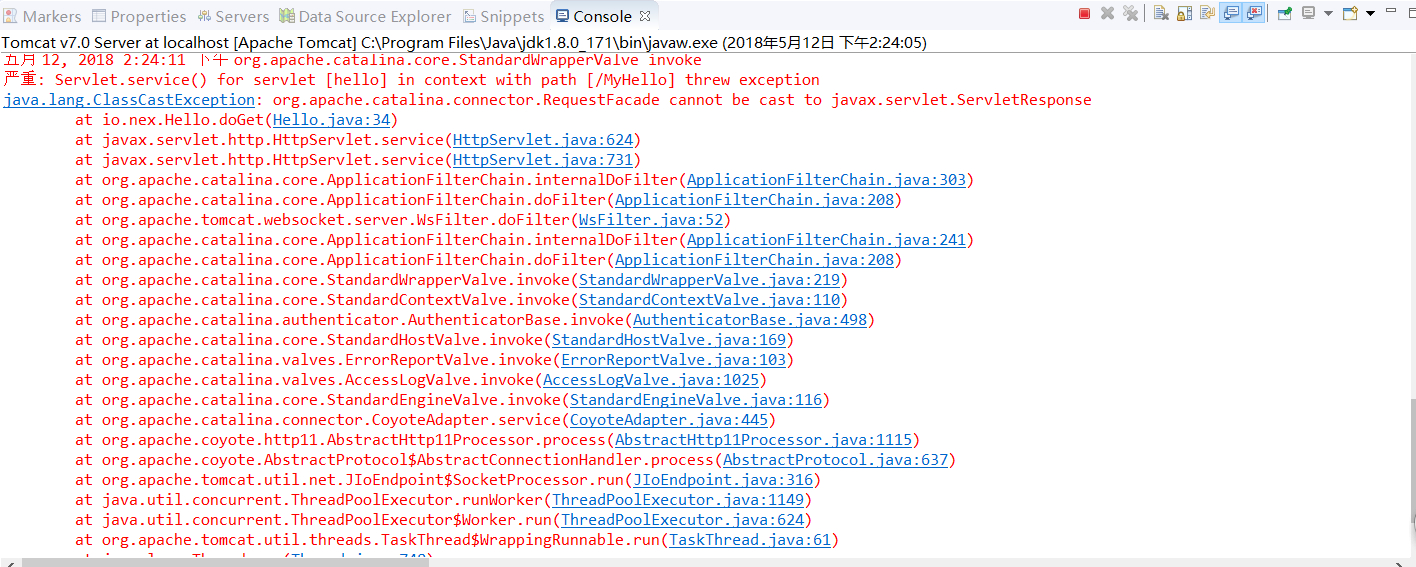Open ApplicationFilterChain.java:241 link
Viewport: 1416px width, 567px height.
click(x=826, y=240)
